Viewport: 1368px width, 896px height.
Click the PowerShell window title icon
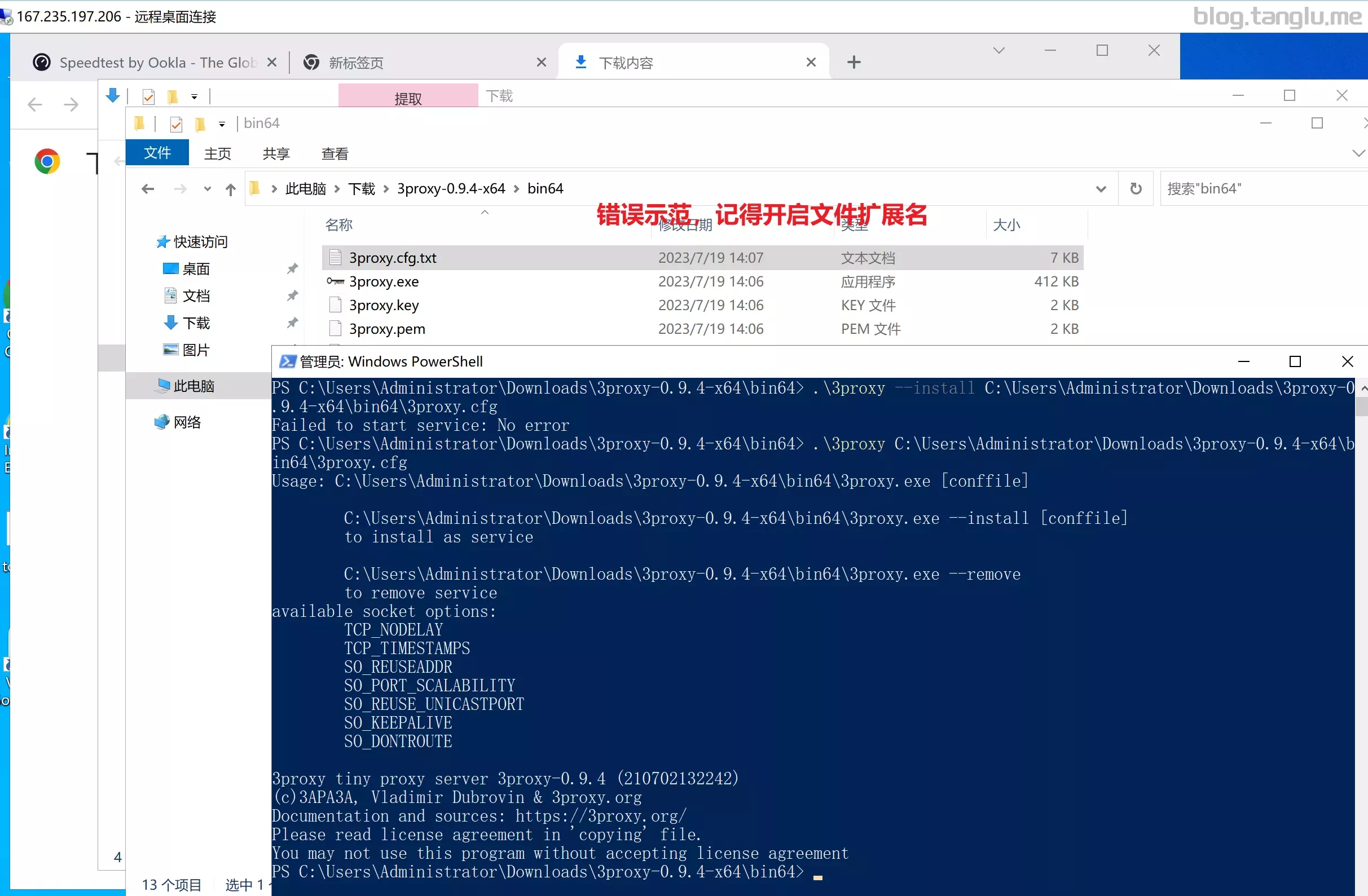[287, 361]
